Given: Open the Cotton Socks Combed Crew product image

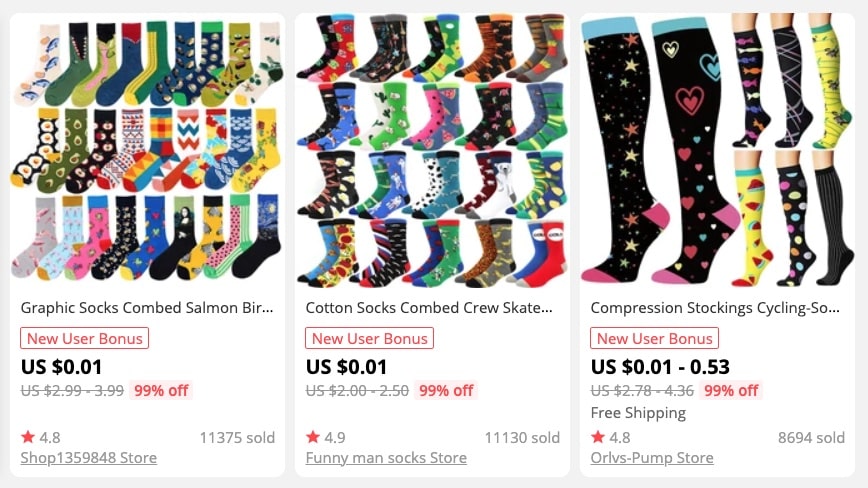Looking at the screenshot, I should pyautogui.click(x=432, y=150).
